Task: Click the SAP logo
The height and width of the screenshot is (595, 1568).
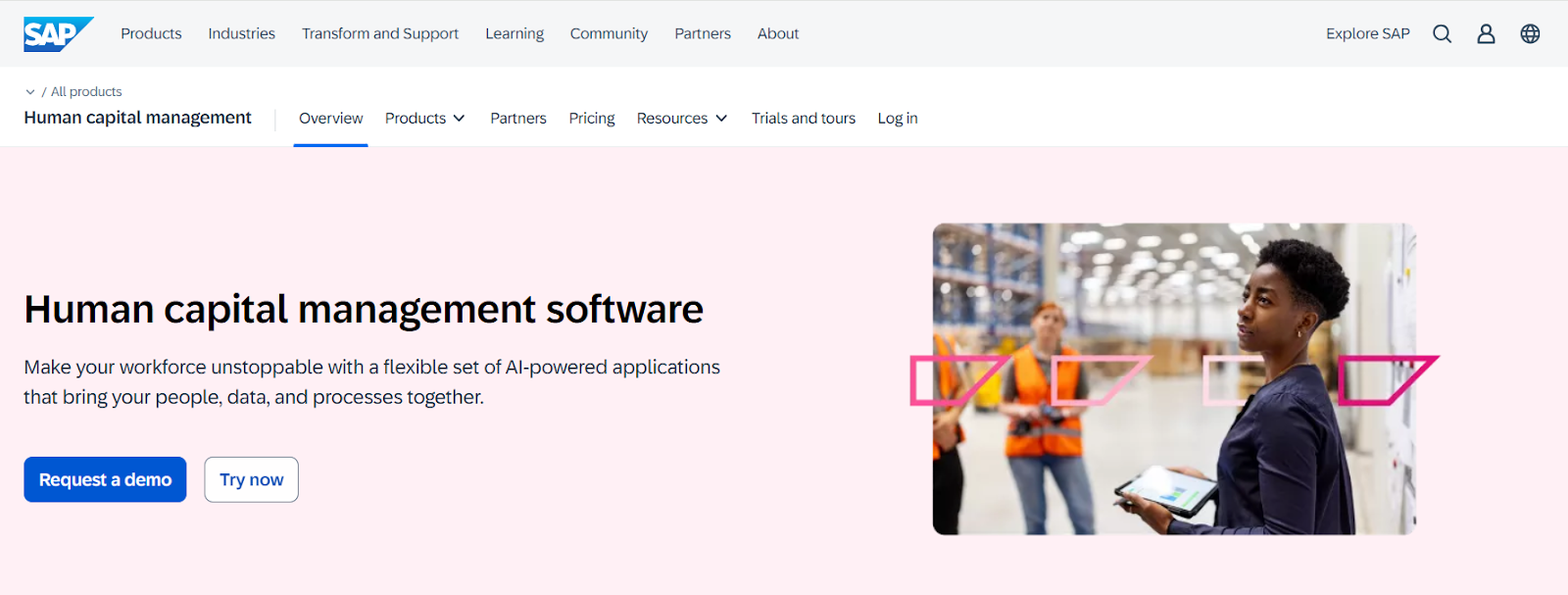Action: click(58, 33)
